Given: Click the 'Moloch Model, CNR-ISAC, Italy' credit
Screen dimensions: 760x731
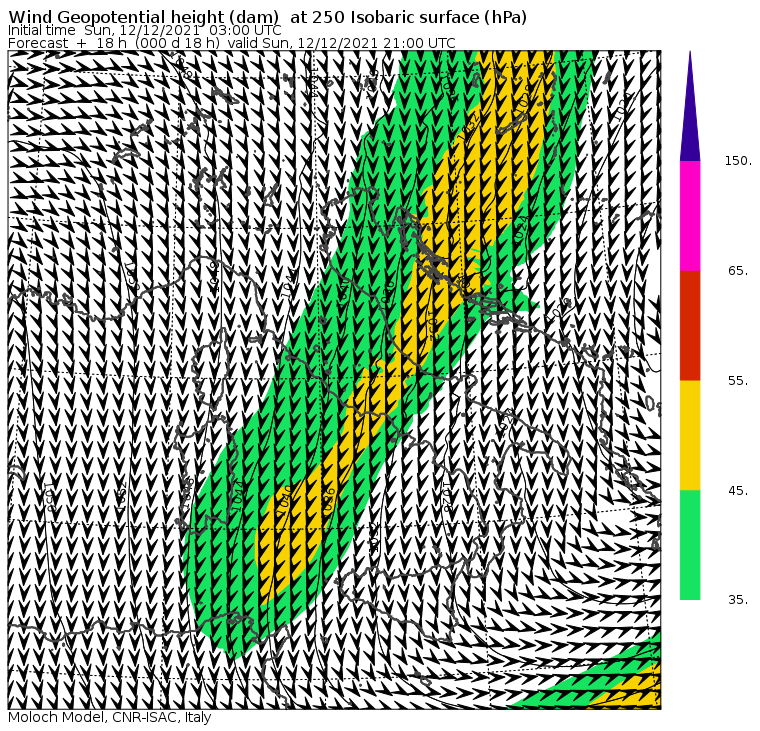Looking at the screenshot, I should [110, 717].
